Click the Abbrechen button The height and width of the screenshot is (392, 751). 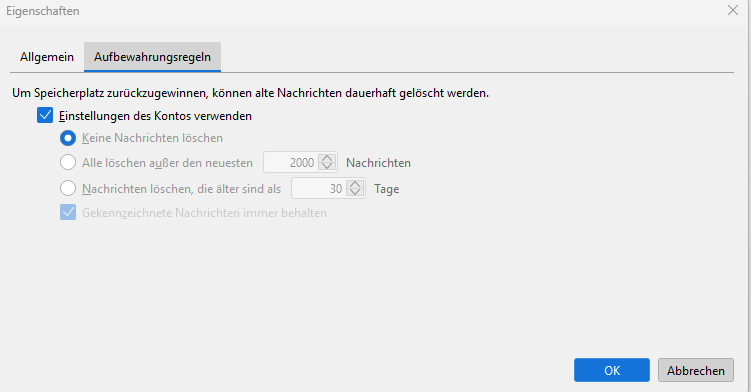[695, 370]
